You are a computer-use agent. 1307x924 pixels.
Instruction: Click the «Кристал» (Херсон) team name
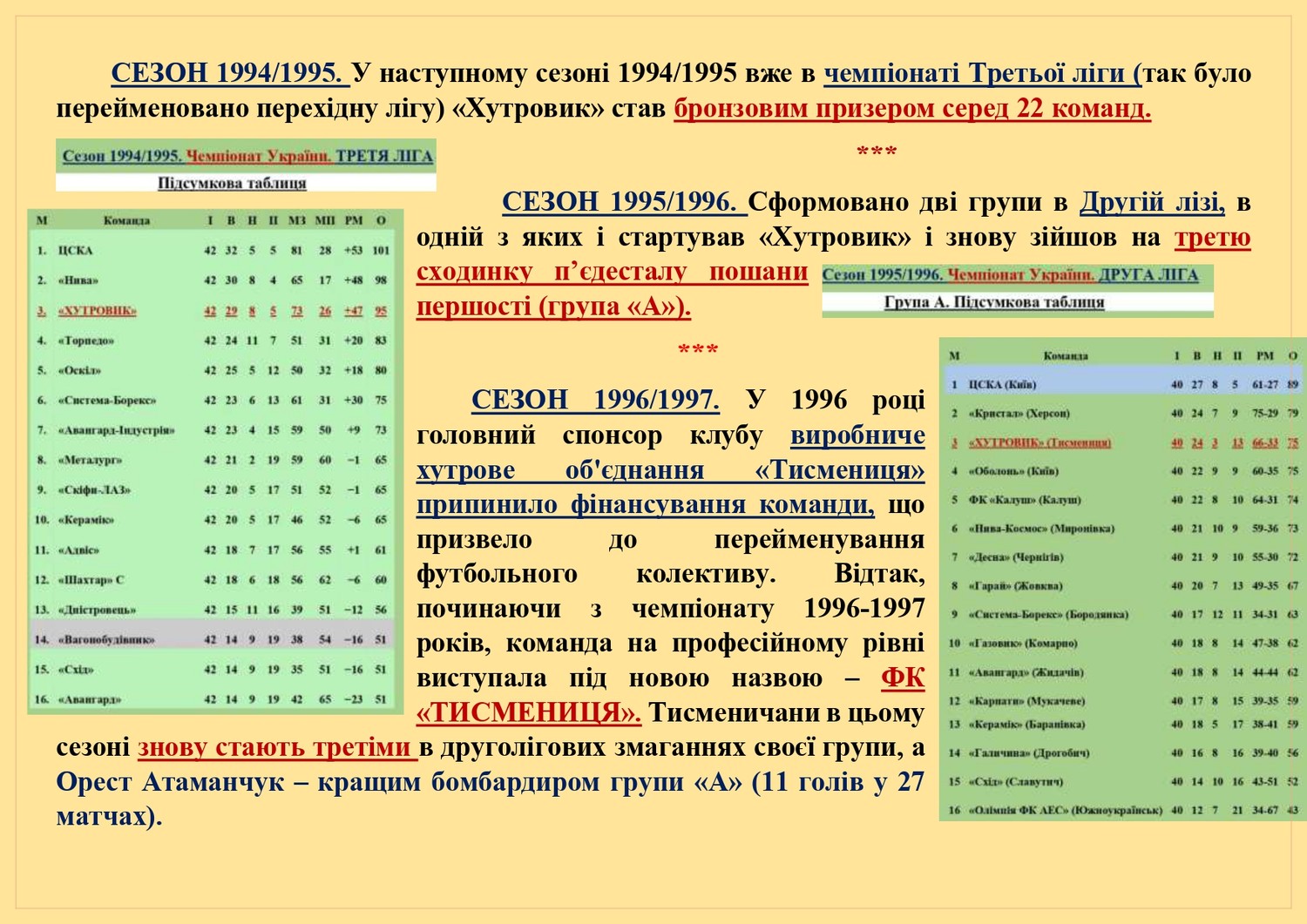(x=1019, y=414)
